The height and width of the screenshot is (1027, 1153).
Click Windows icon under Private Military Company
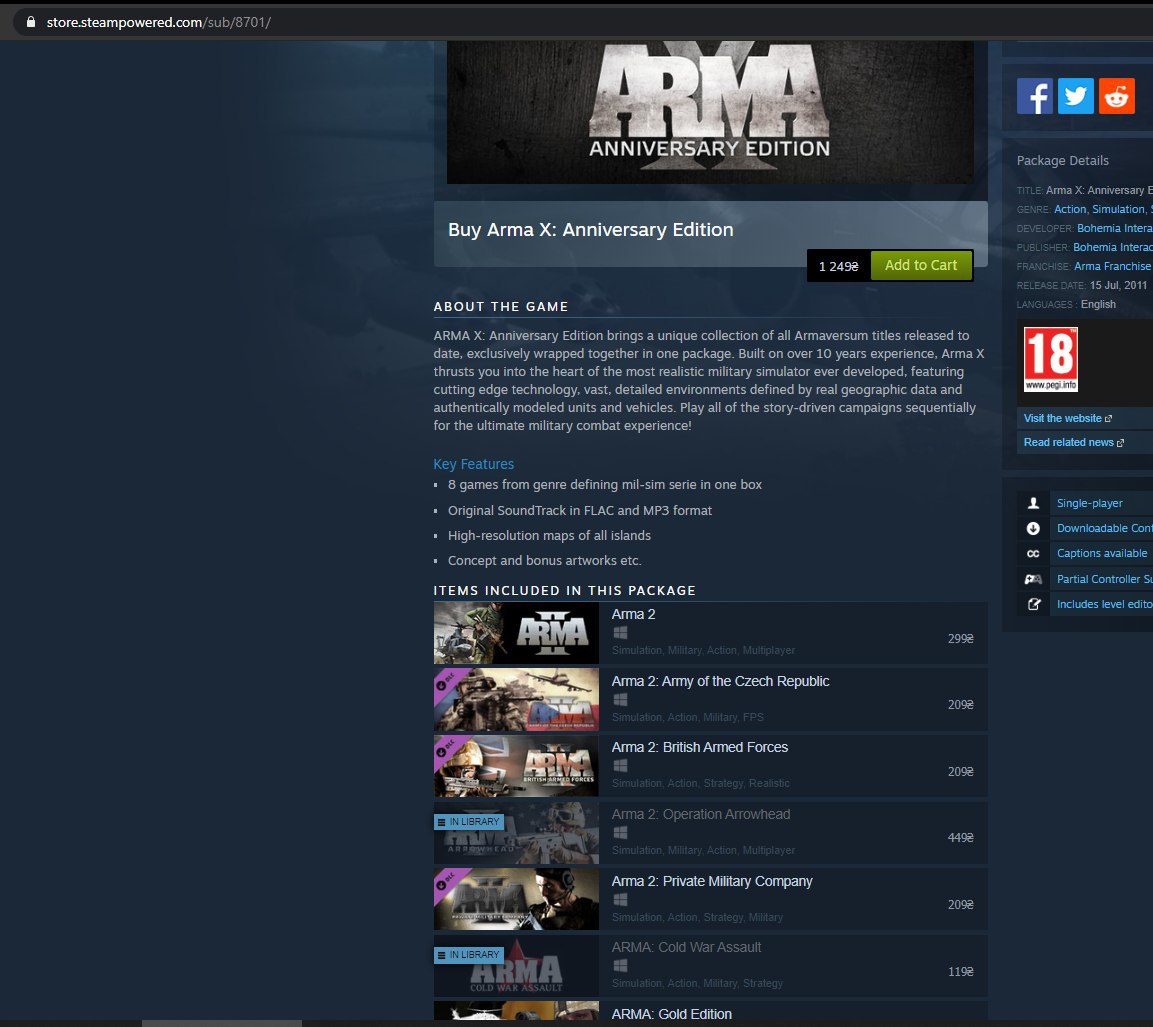(x=620, y=900)
